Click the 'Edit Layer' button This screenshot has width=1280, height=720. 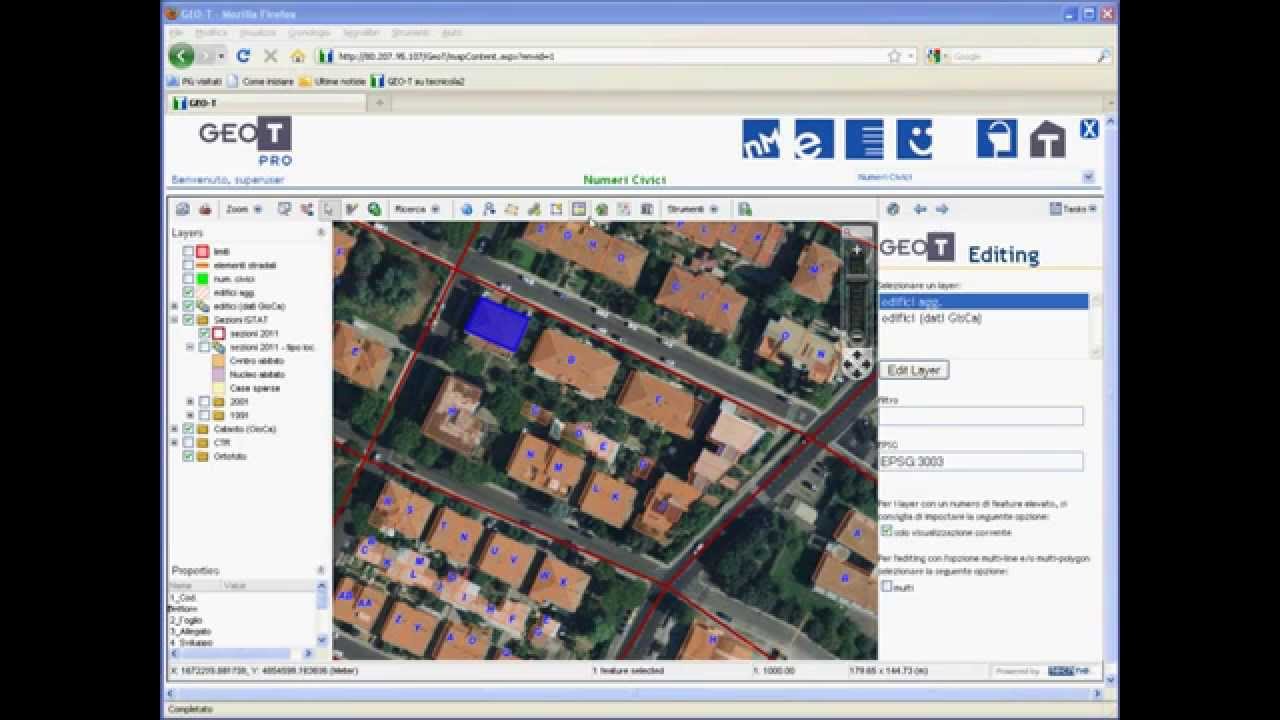(914, 370)
